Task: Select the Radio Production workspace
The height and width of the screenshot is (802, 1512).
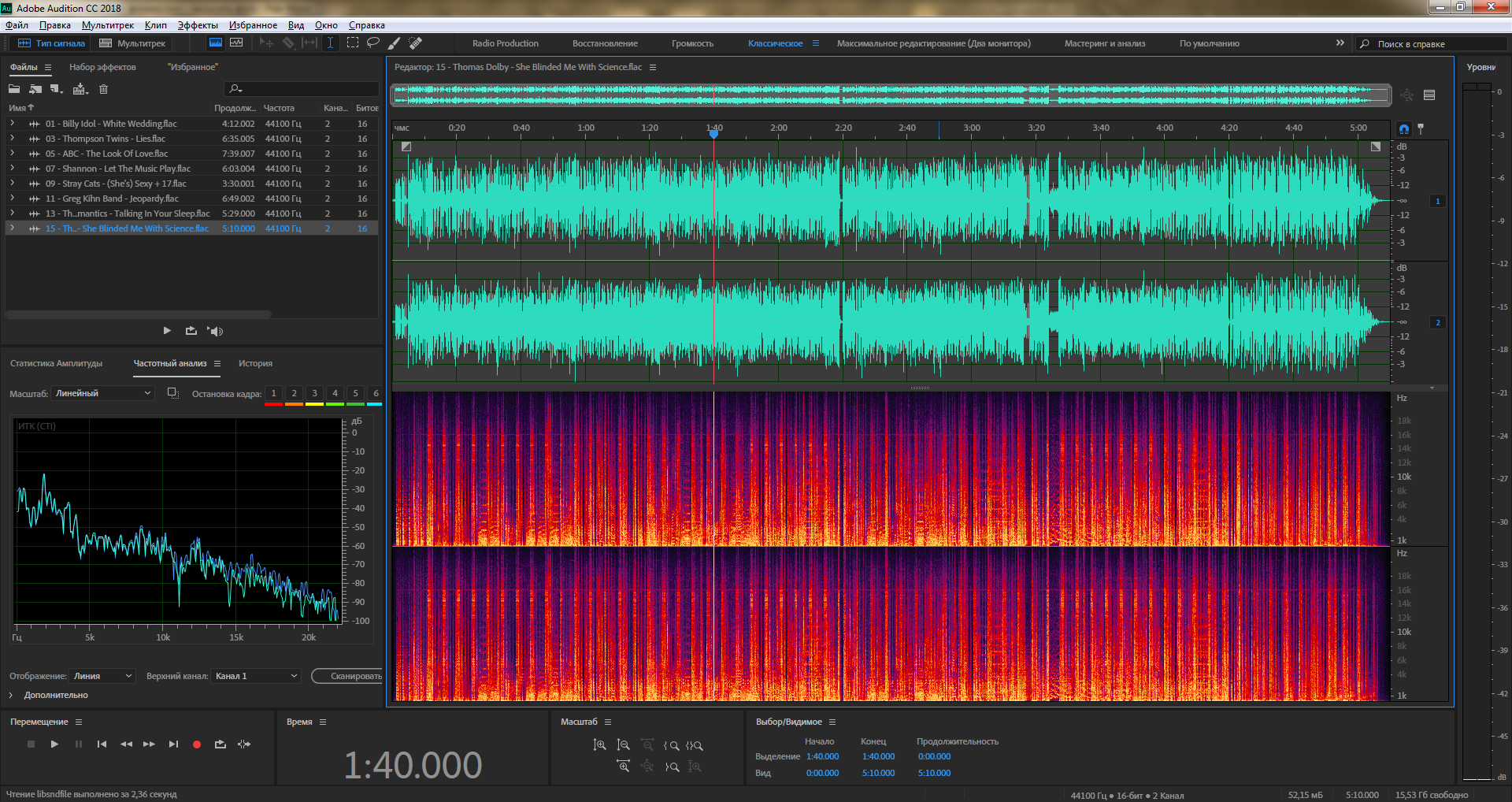Action: coord(506,43)
